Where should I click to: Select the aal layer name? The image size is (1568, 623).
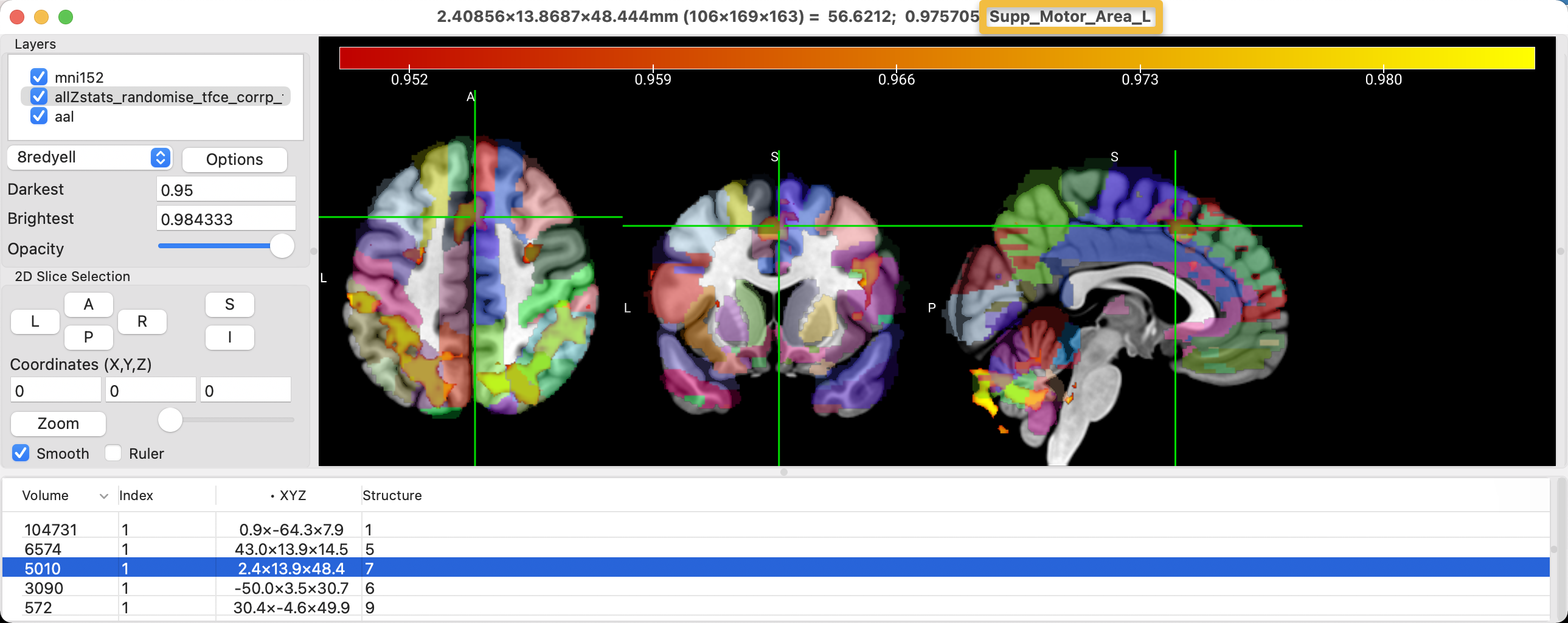[x=64, y=116]
